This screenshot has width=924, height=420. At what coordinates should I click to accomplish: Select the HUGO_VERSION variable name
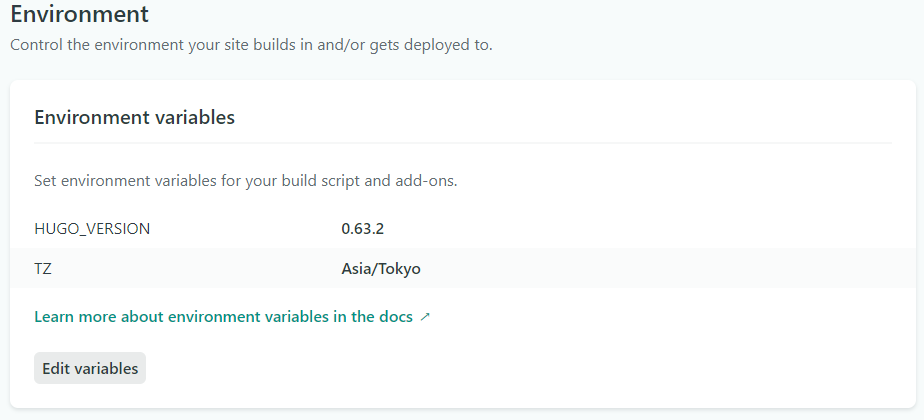92,228
